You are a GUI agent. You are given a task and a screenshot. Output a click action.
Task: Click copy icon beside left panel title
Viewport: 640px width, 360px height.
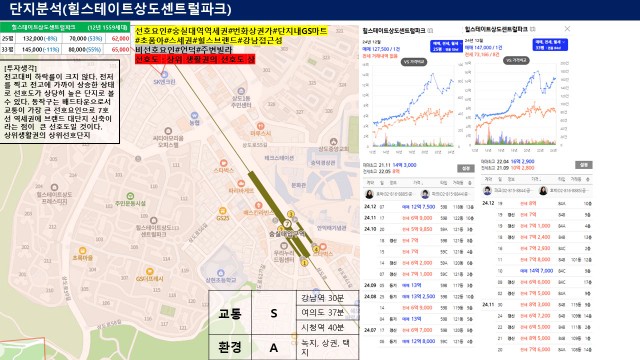coord(430,31)
